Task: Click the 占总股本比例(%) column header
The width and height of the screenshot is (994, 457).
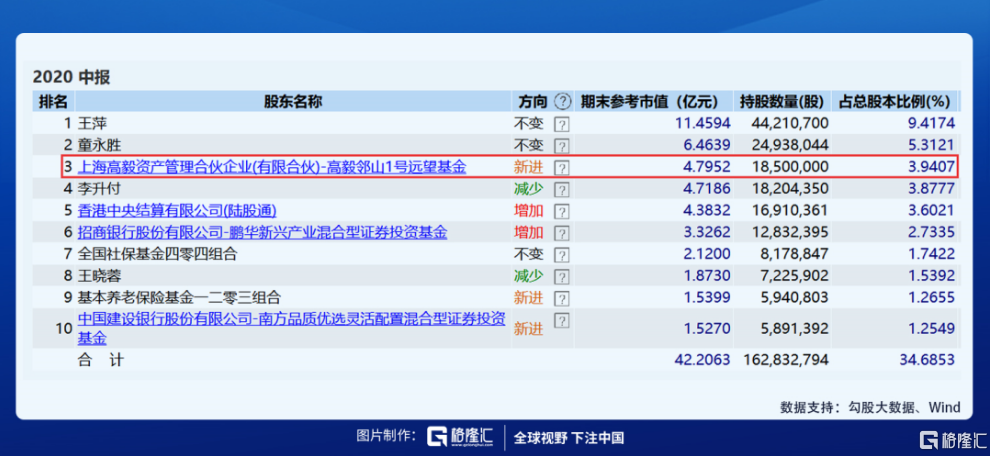Action: click(x=896, y=101)
